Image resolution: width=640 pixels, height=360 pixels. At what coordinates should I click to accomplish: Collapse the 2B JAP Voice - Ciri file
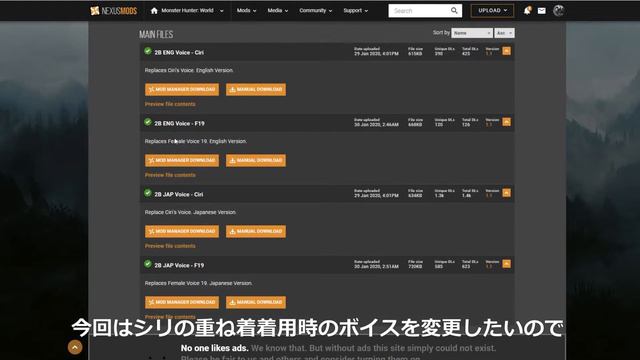click(506, 193)
